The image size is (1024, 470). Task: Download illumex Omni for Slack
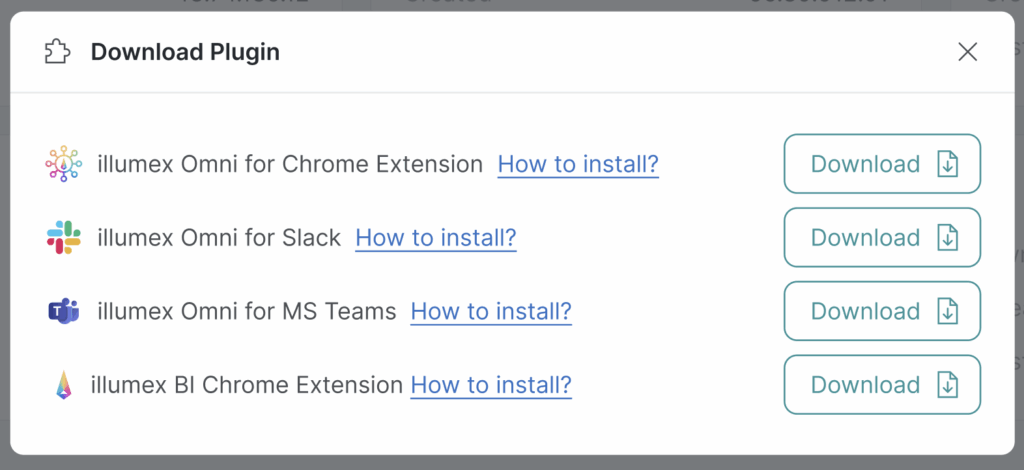881,238
